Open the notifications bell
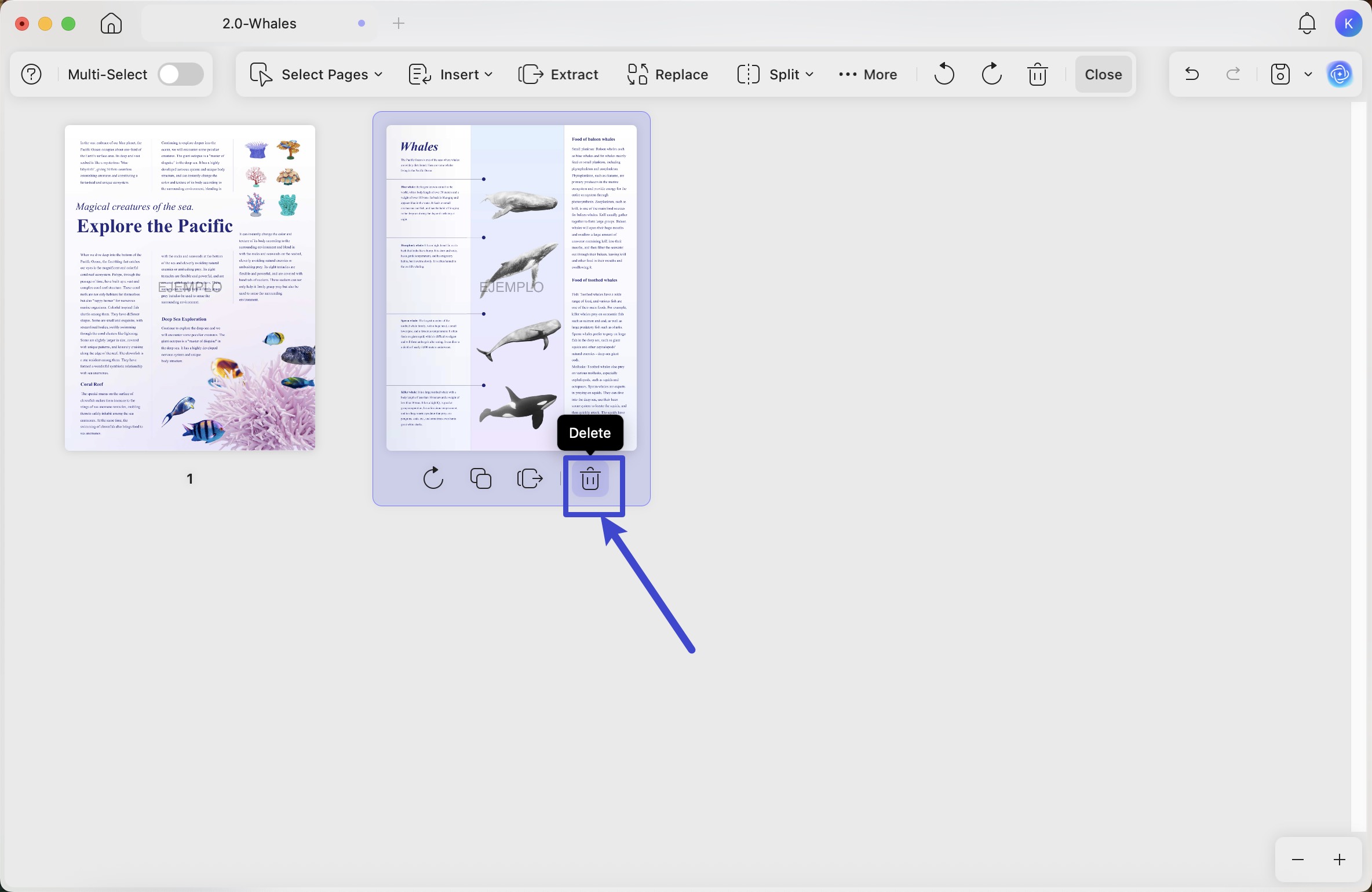The width and height of the screenshot is (1372, 892). click(x=1307, y=24)
